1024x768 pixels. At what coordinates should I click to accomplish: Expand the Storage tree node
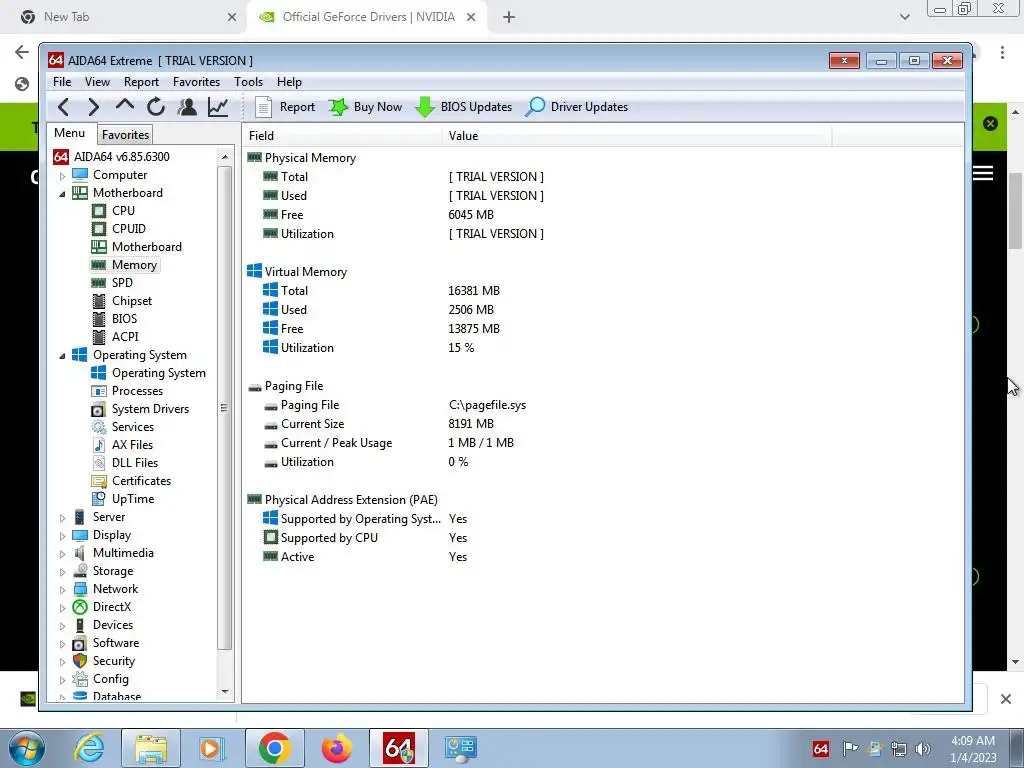tap(63, 572)
